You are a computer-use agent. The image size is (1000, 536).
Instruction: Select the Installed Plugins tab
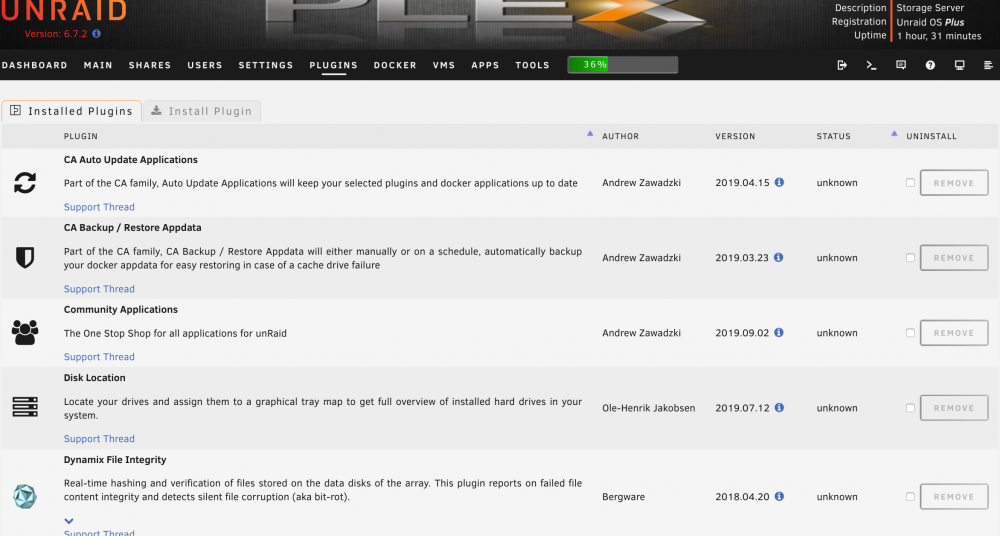(71, 111)
